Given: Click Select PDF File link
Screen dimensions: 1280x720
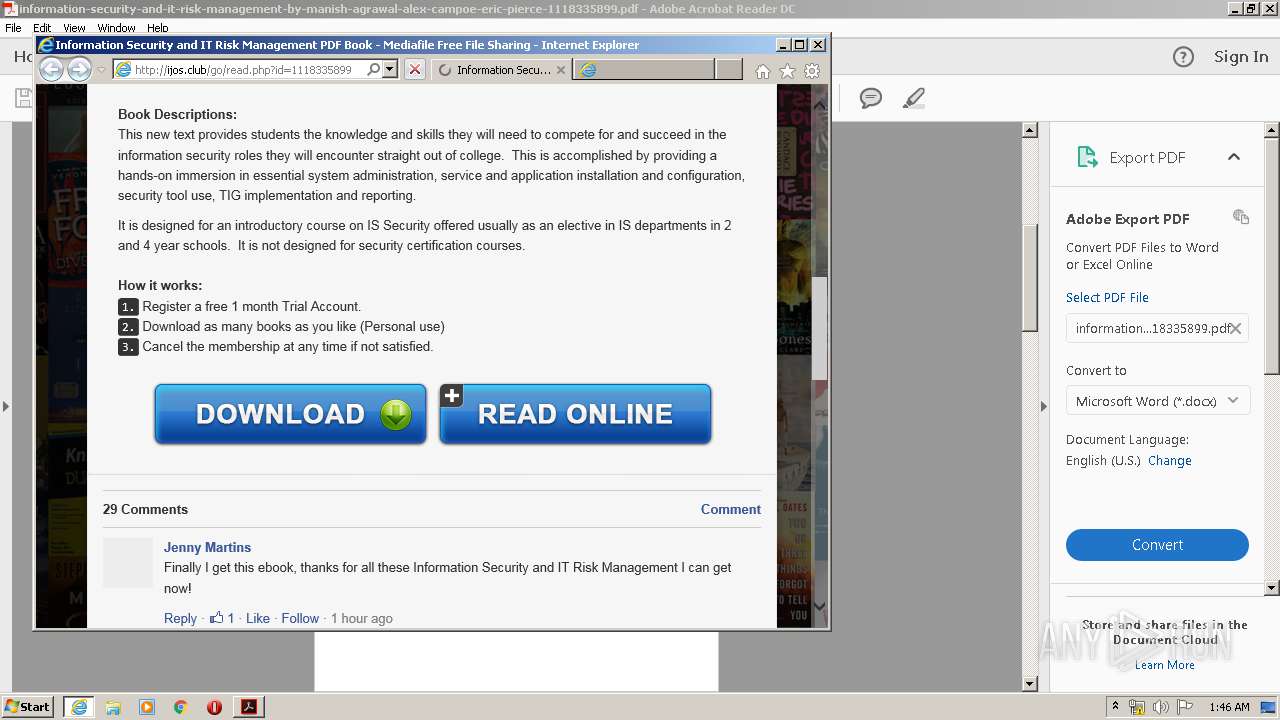Looking at the screenshot, I should [x=1107, y=298].
